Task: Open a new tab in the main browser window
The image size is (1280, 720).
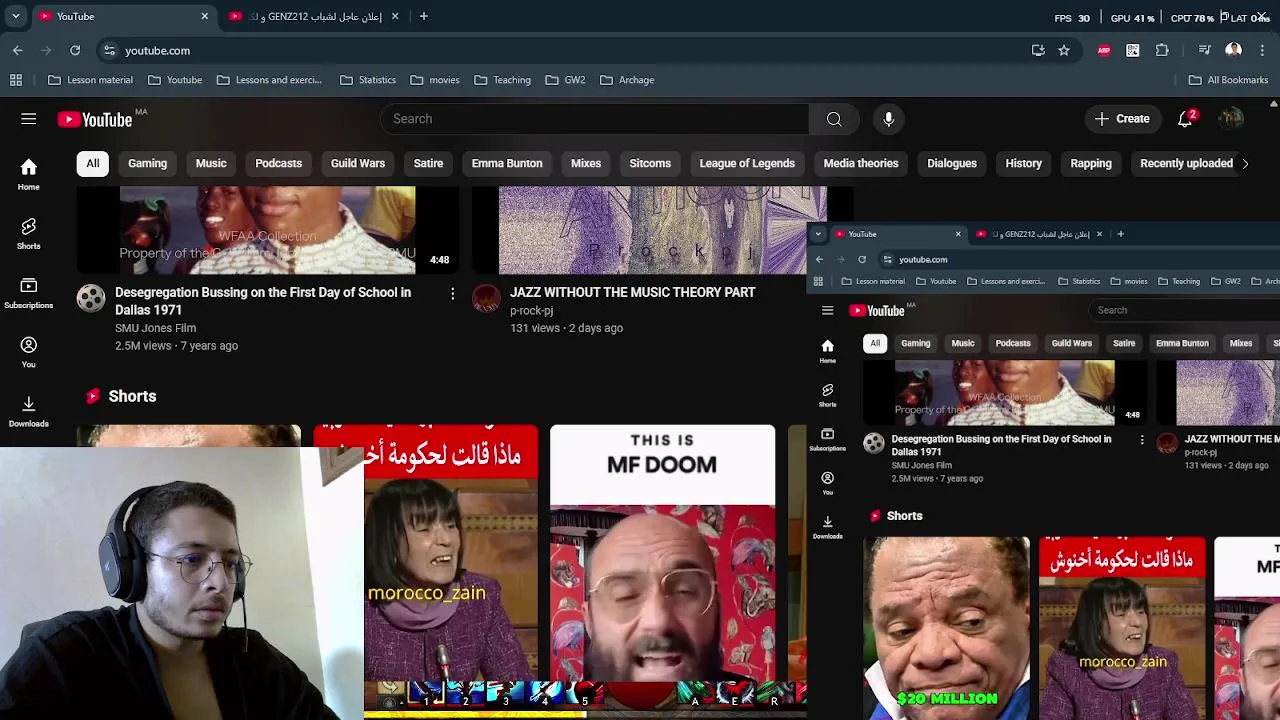Action: [424, 16]
